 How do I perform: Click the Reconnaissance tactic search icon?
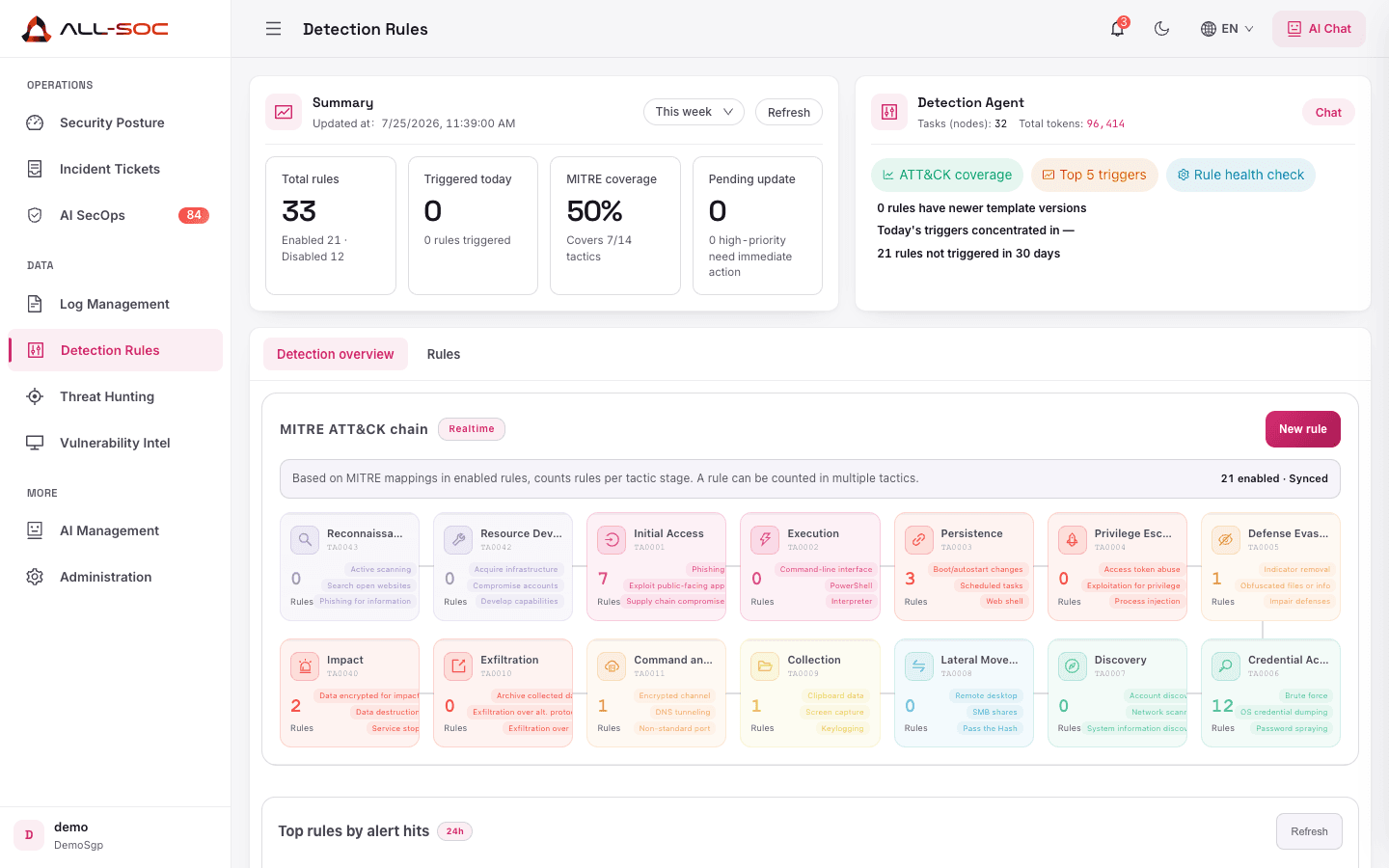pyautogui.click(x=305, y=540)
